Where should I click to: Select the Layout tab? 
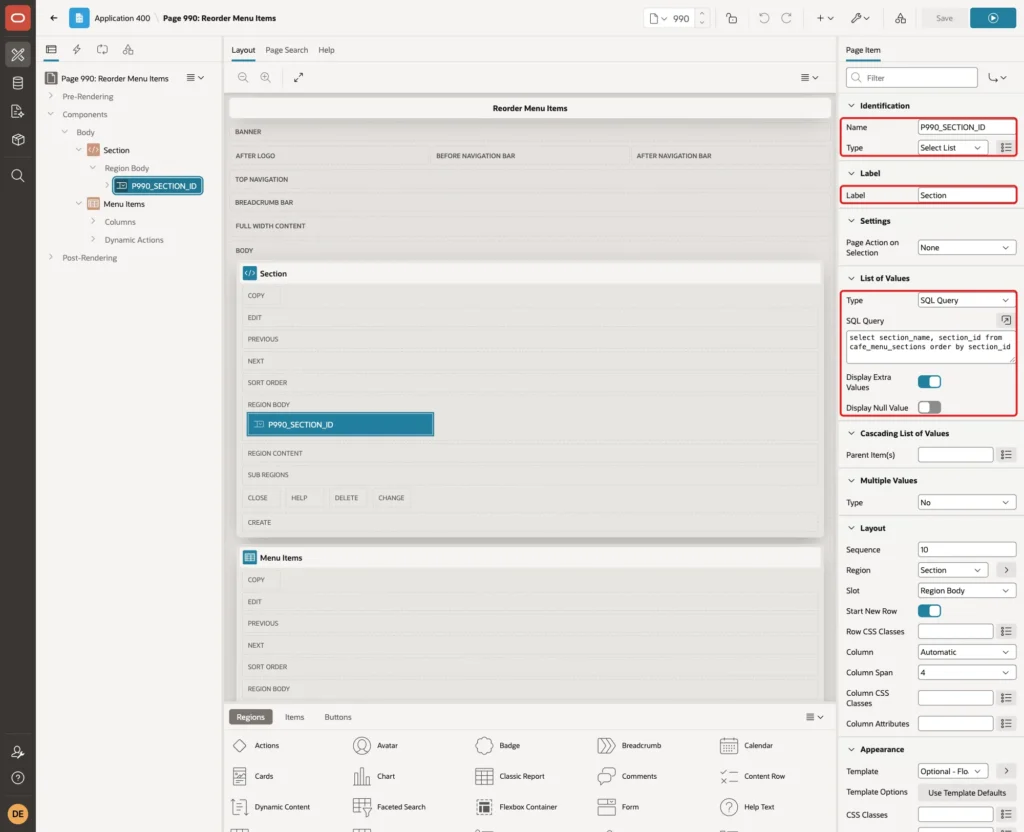tap(243, 50)
